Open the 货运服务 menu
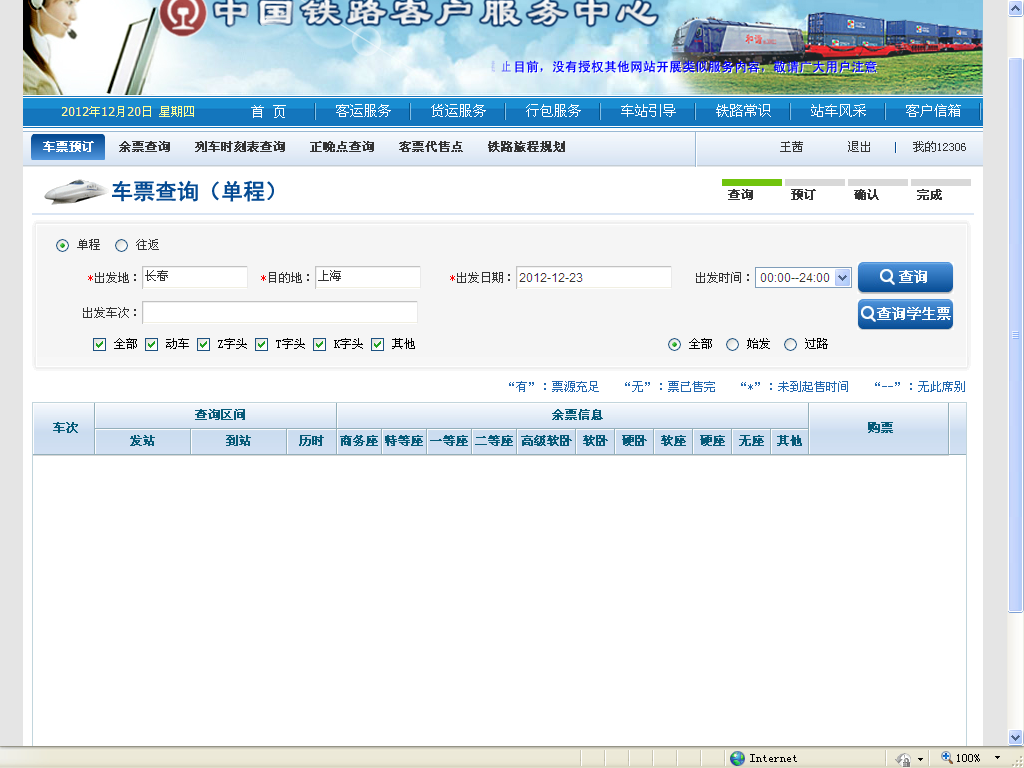The image size is (1024, 768). tap(458, 111)
